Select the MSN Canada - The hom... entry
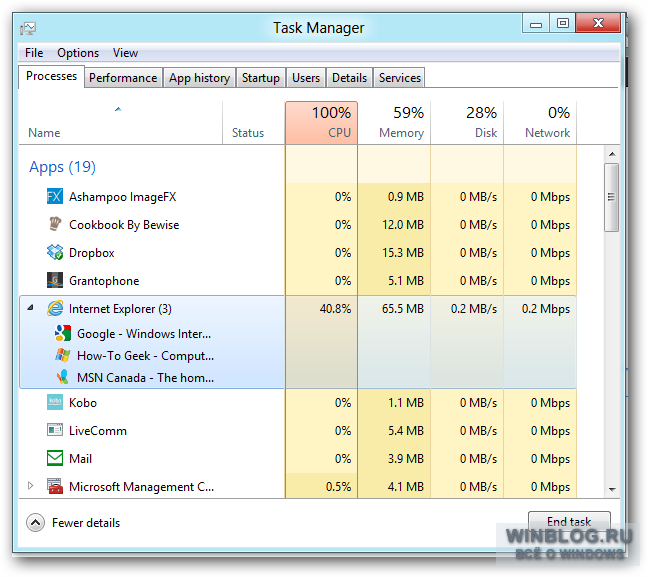The height and width of the screenshot is (577, 650). [146, 378]
